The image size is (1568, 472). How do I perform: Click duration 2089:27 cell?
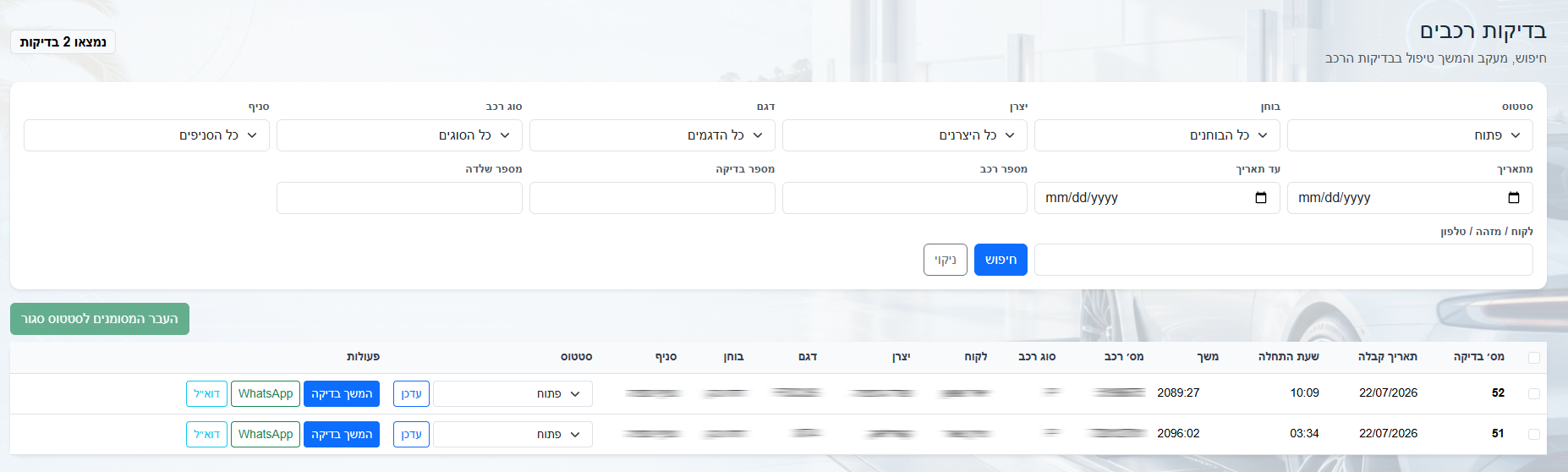tap(1178, 393)
